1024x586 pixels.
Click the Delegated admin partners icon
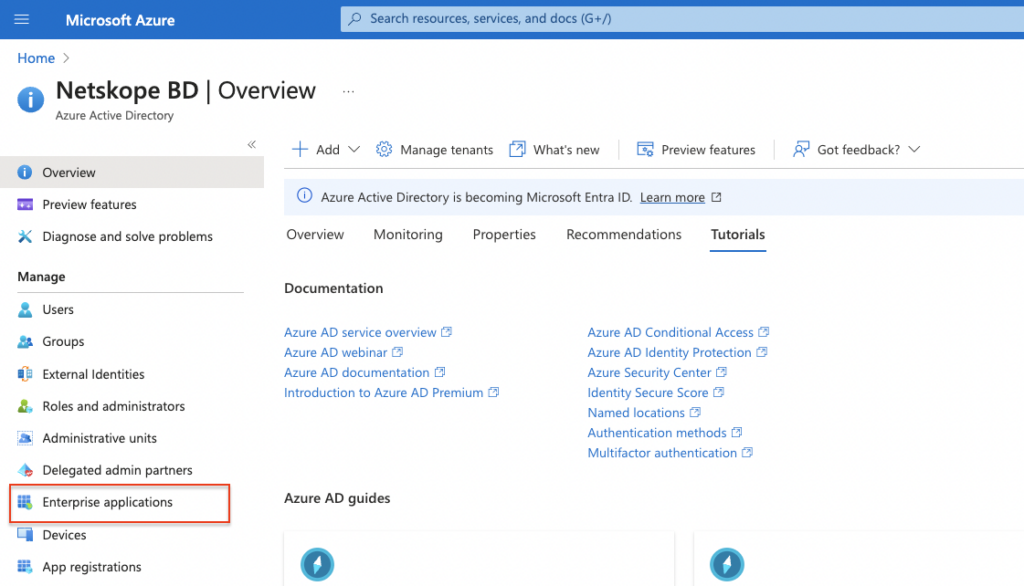(25, 470)
